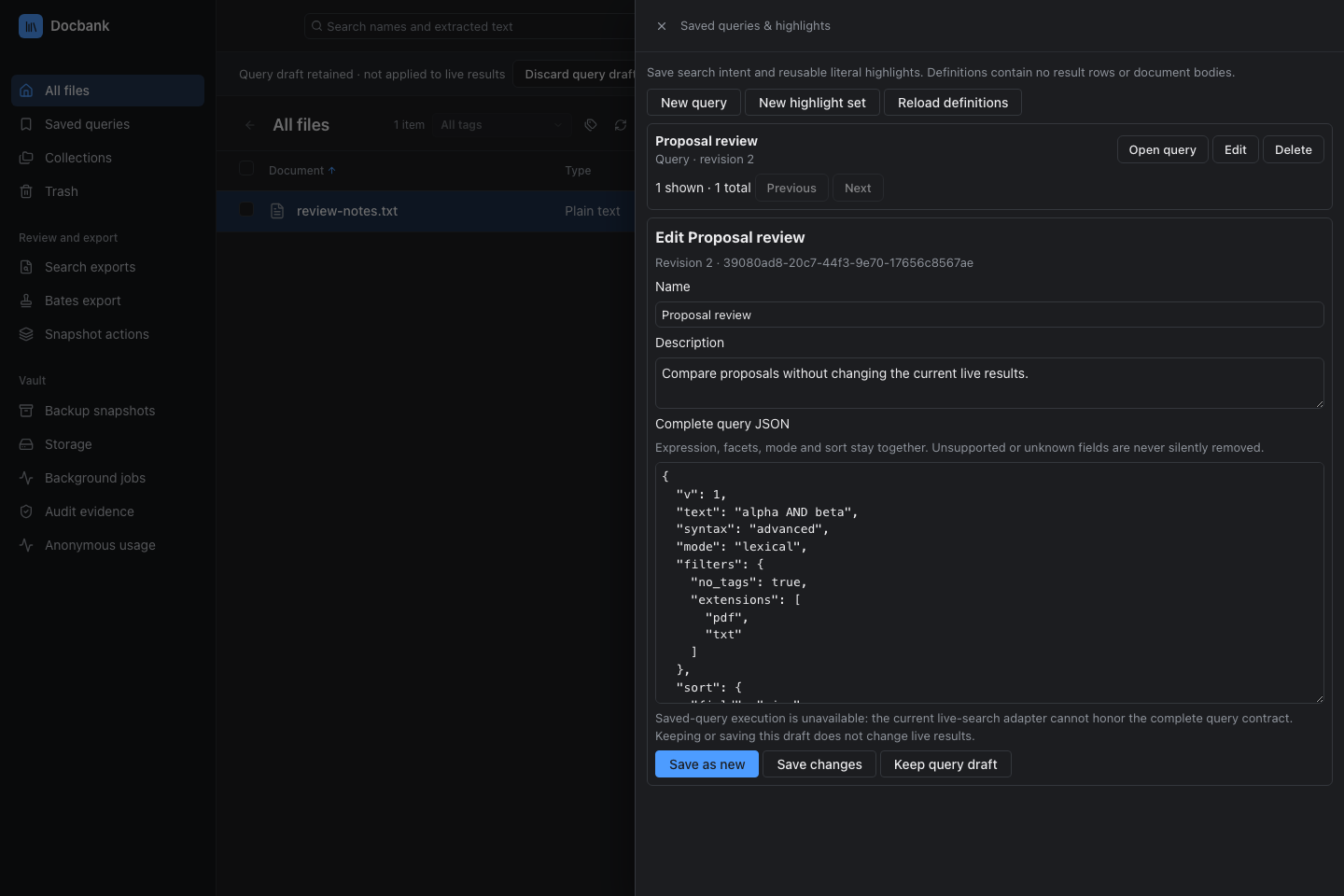Image resolution: width=1344 pixels, height=896 pixels.
Task: Click Open query for Proposal review
Action: click(x=1163, y=149)
